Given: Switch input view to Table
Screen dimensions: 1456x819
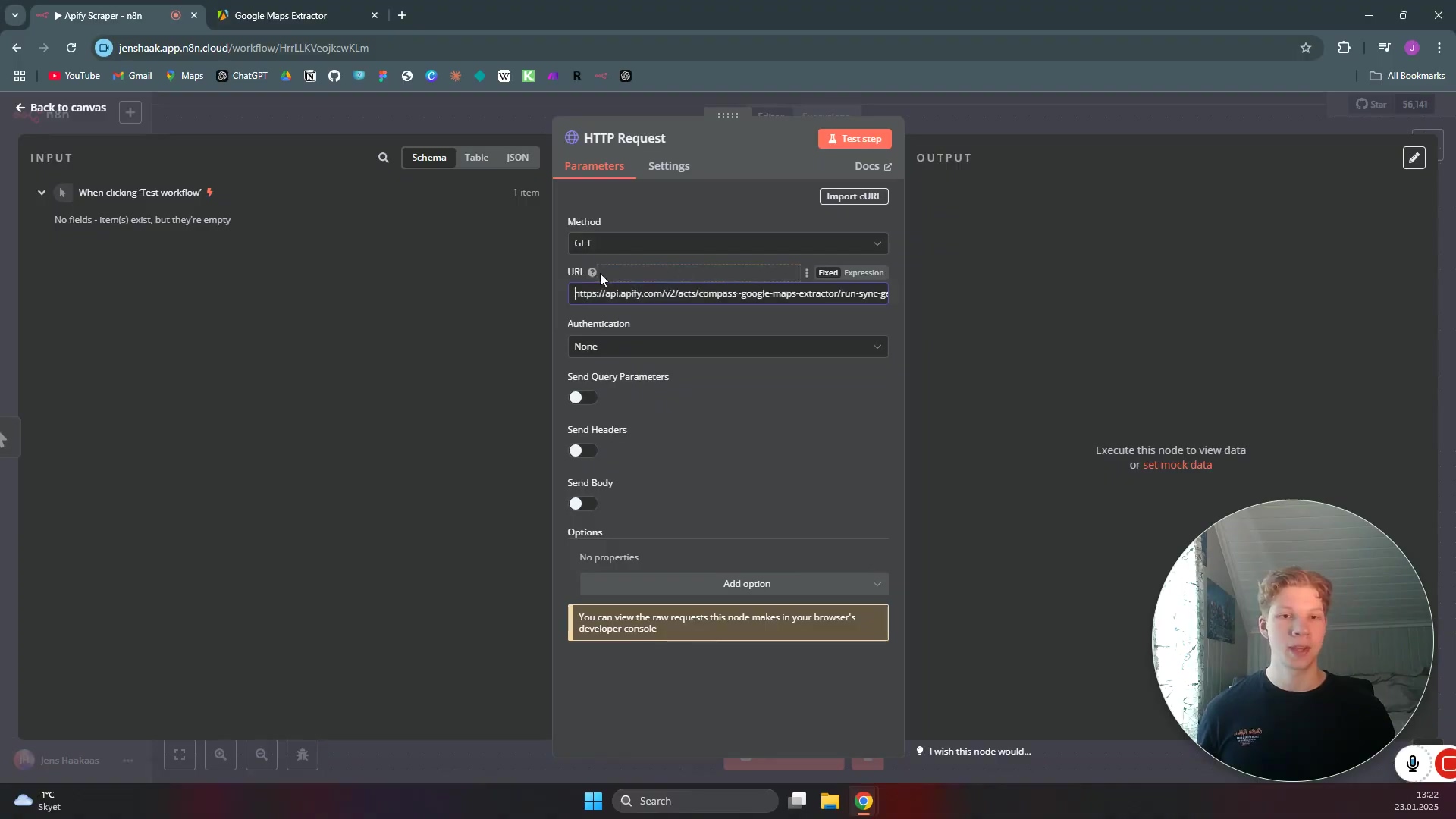Looking at the screenshot, I should (x=476, y=158).
